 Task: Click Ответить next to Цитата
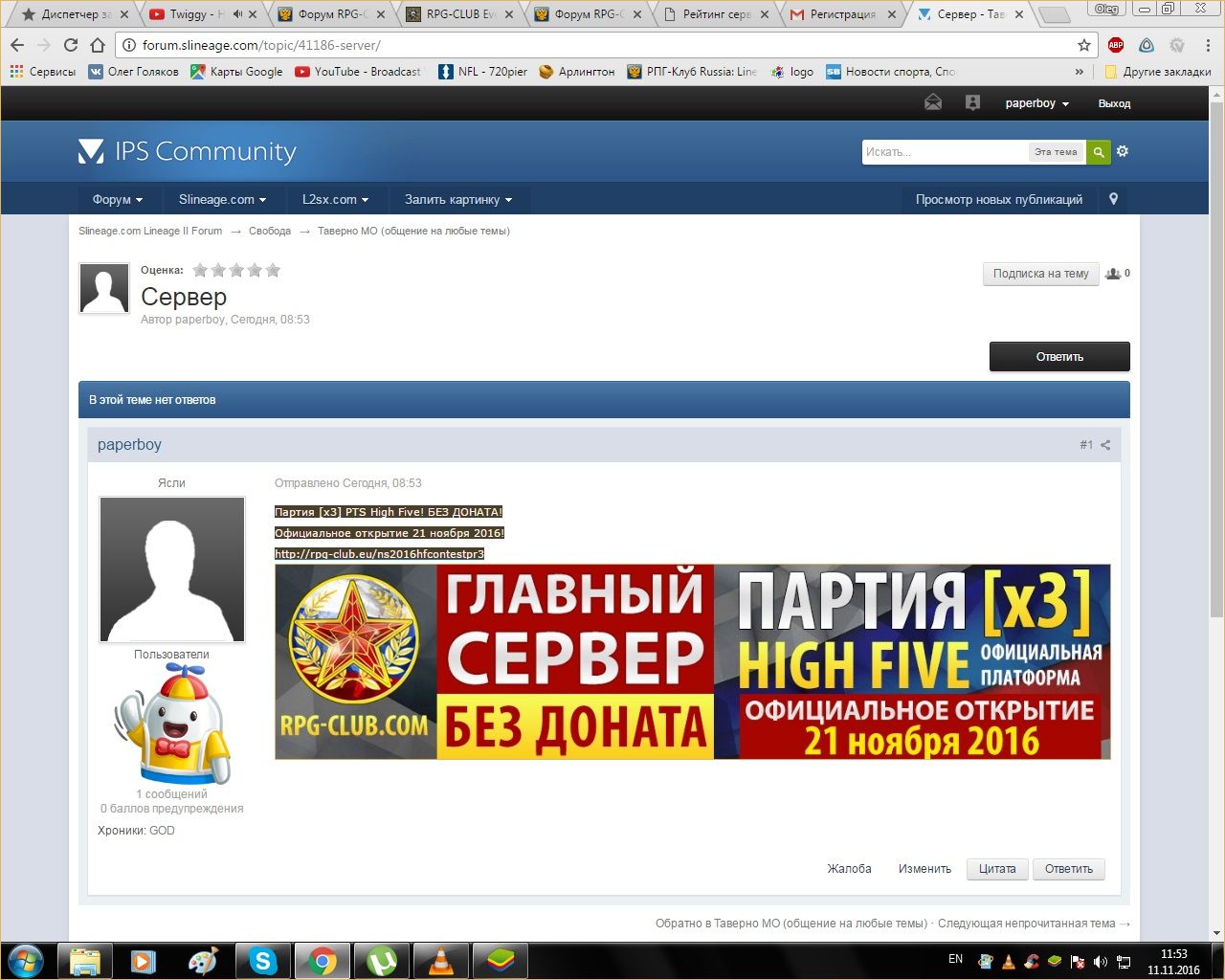(x=1069, y=869)
